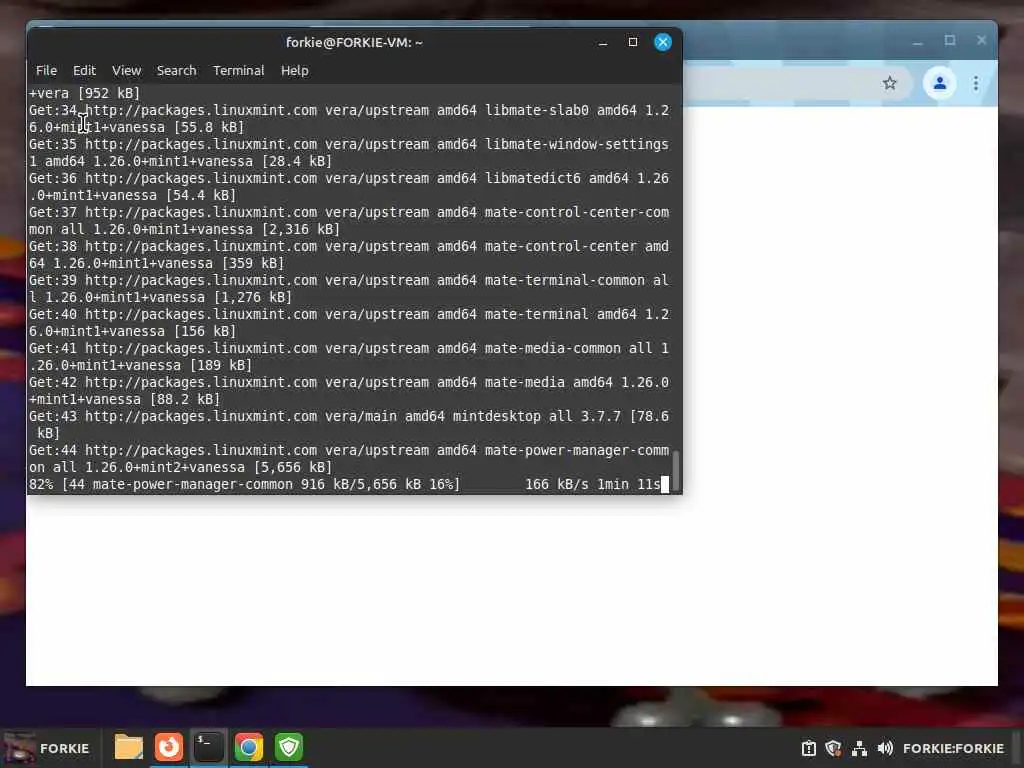The width and height of the screenshot is (1024, 768).
Task: Open the Help menu in terminal
Action: click(x=295, y=71)
